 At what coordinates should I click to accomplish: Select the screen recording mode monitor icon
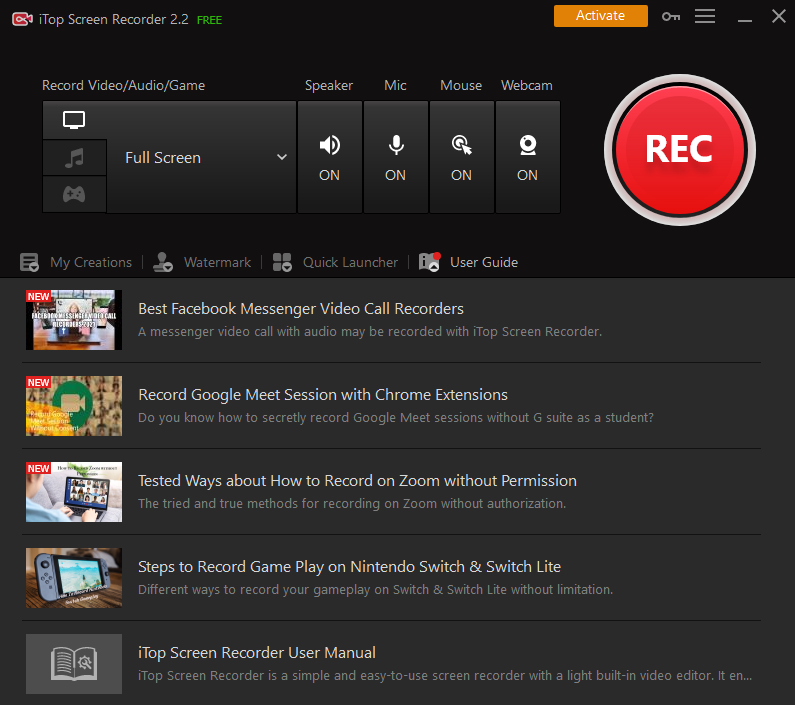click(x=74, y=120)
